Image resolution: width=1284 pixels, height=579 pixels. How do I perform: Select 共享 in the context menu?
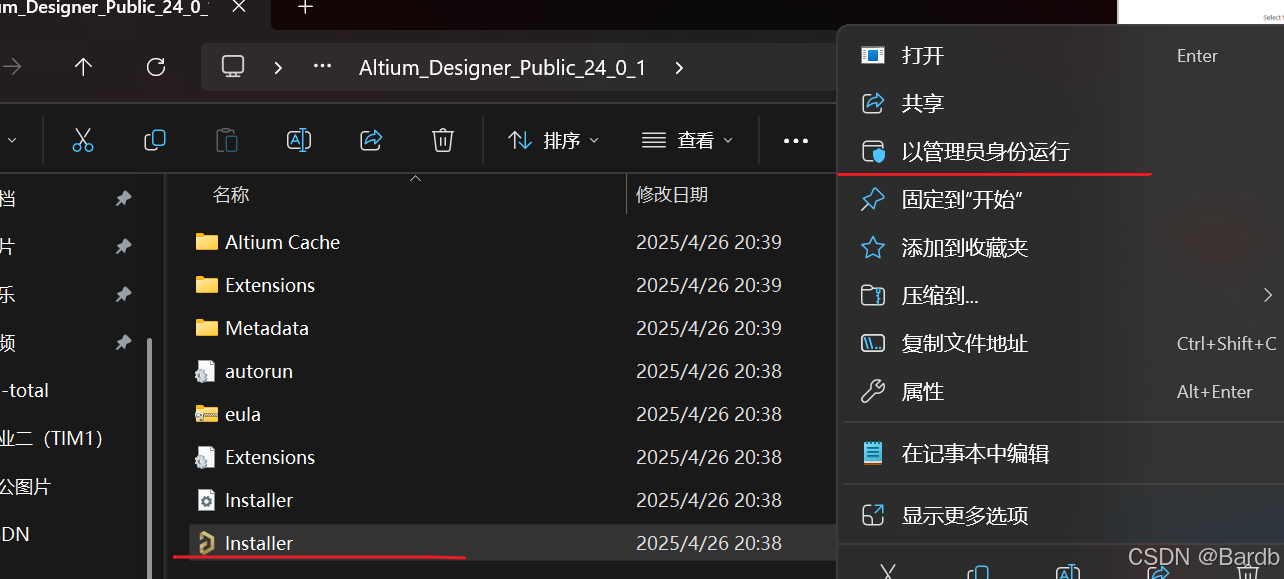[x=1062, y=103]
